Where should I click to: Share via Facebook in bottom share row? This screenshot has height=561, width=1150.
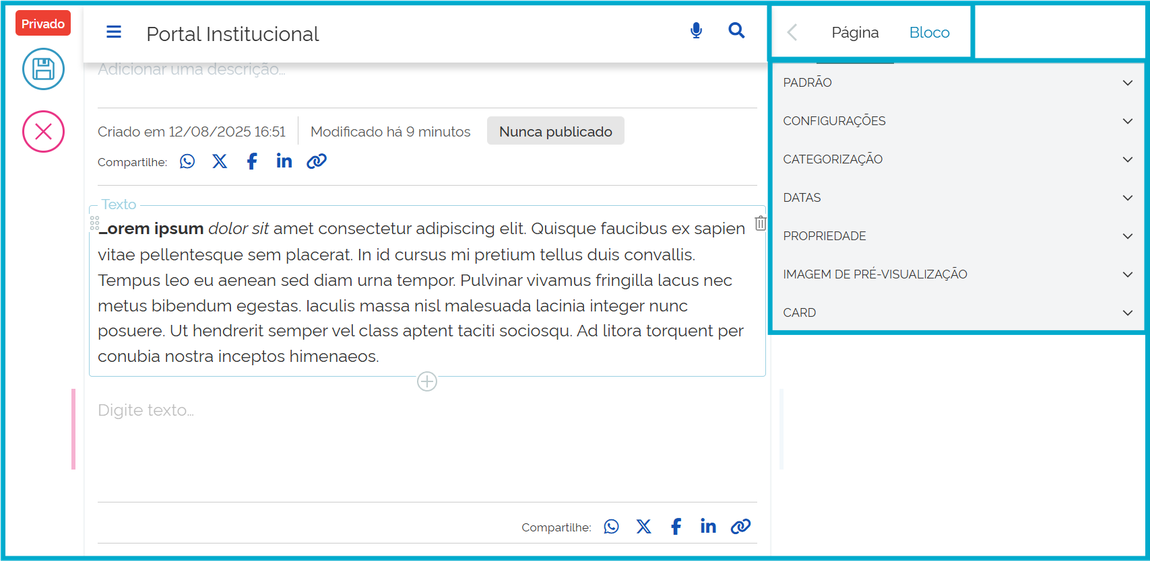click(x=676, y=526)
